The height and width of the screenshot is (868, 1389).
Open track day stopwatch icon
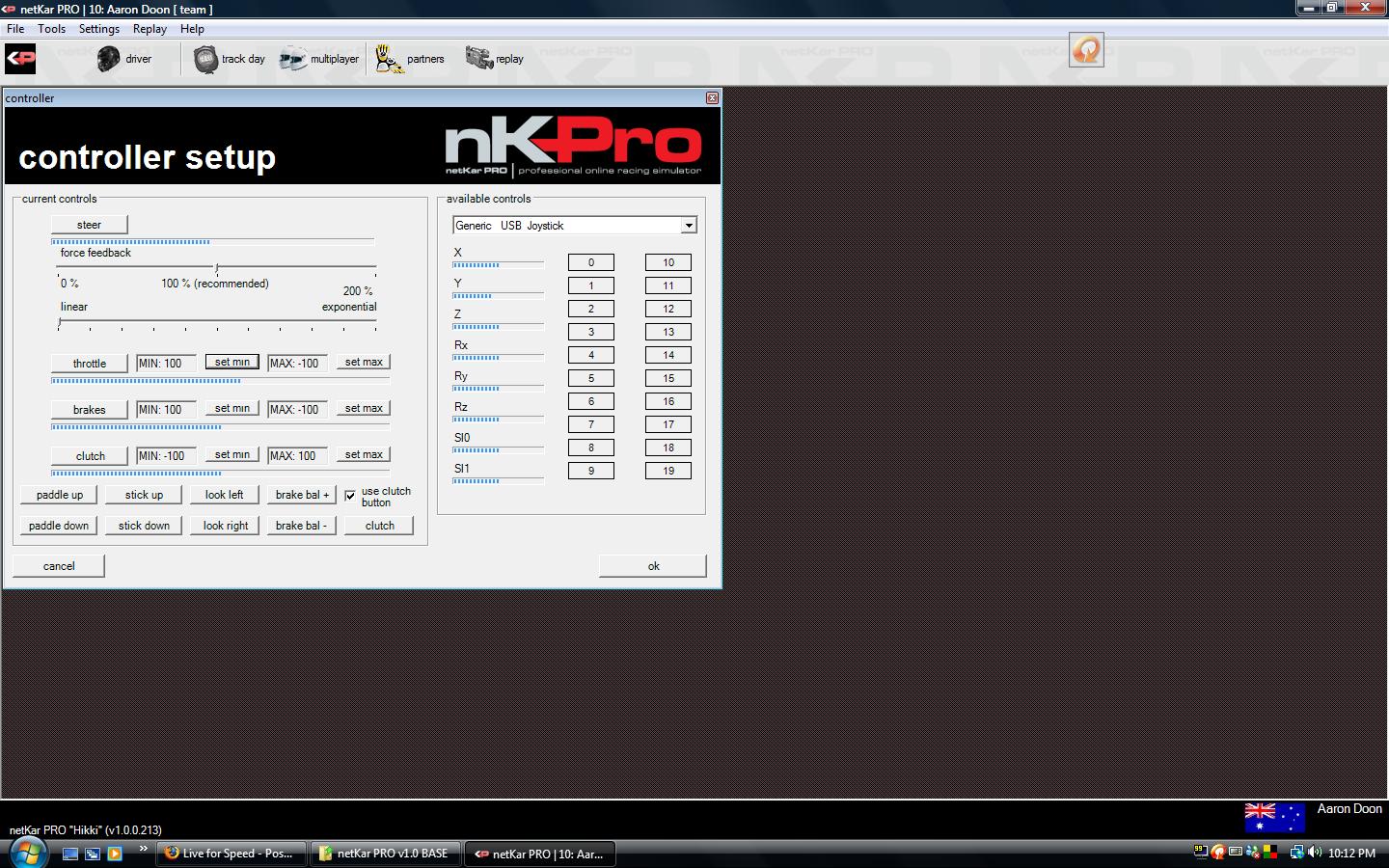tap(205, 59)
